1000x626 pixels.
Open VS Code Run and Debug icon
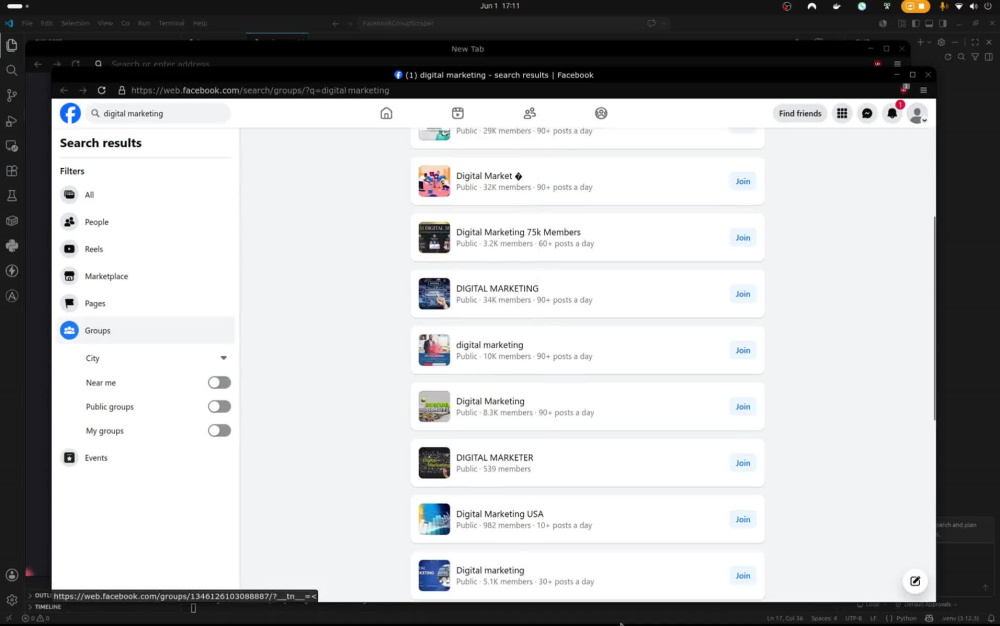click(11, 120)
